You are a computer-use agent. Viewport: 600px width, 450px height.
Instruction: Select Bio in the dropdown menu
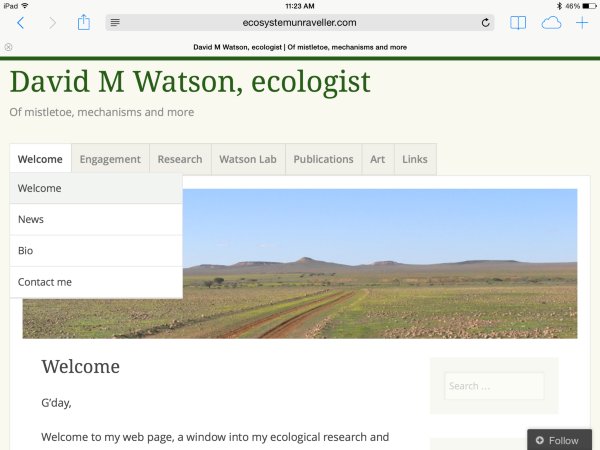(x=26, y=250)
